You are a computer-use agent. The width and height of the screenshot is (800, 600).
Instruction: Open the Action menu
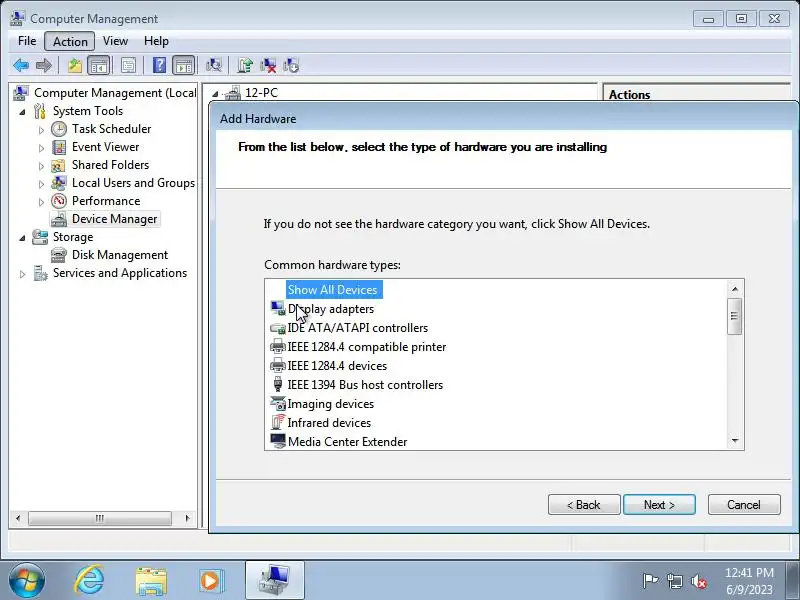coord(70,41)
